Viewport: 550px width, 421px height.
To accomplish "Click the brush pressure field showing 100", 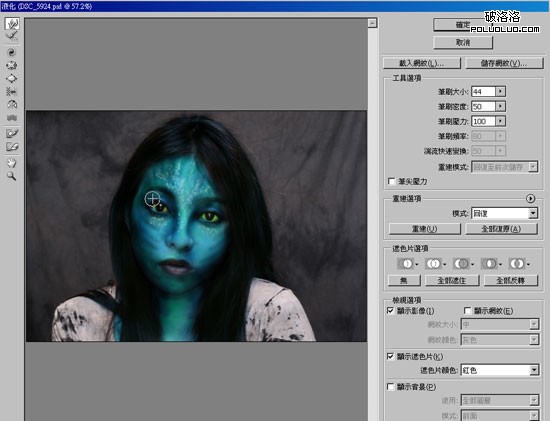I will (483, 121).
